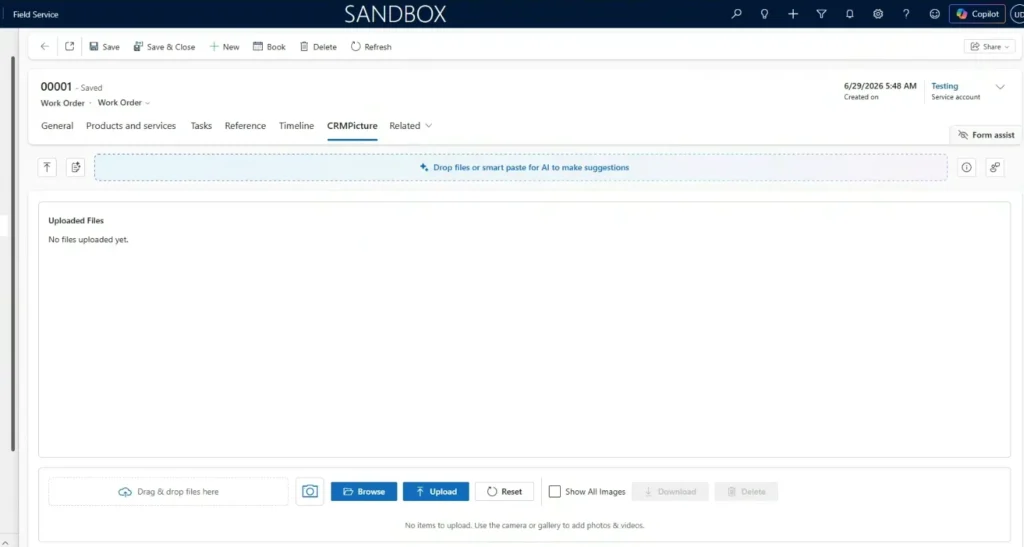Click the left vertical scrollbar

(12, 253)
